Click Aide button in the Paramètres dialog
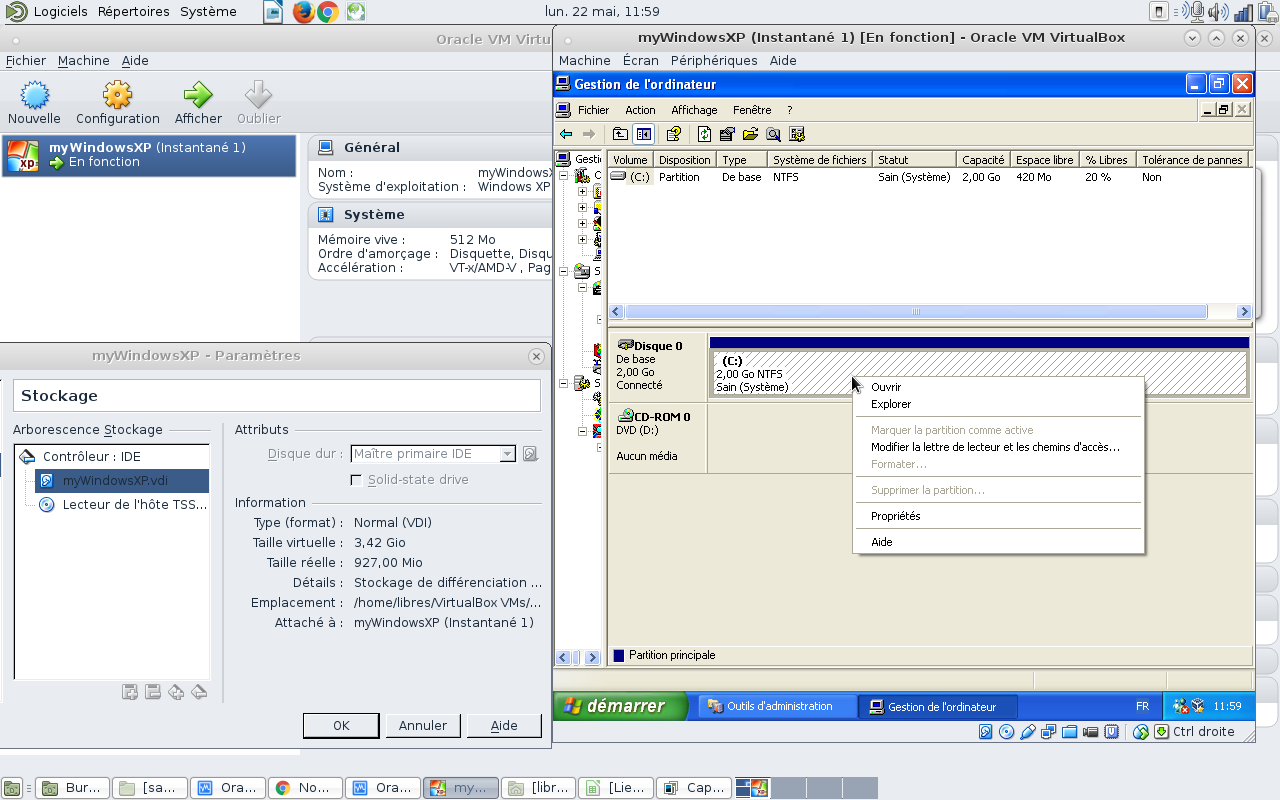Viewport: 1280px width, 800px height. click(x=504, y=726)
